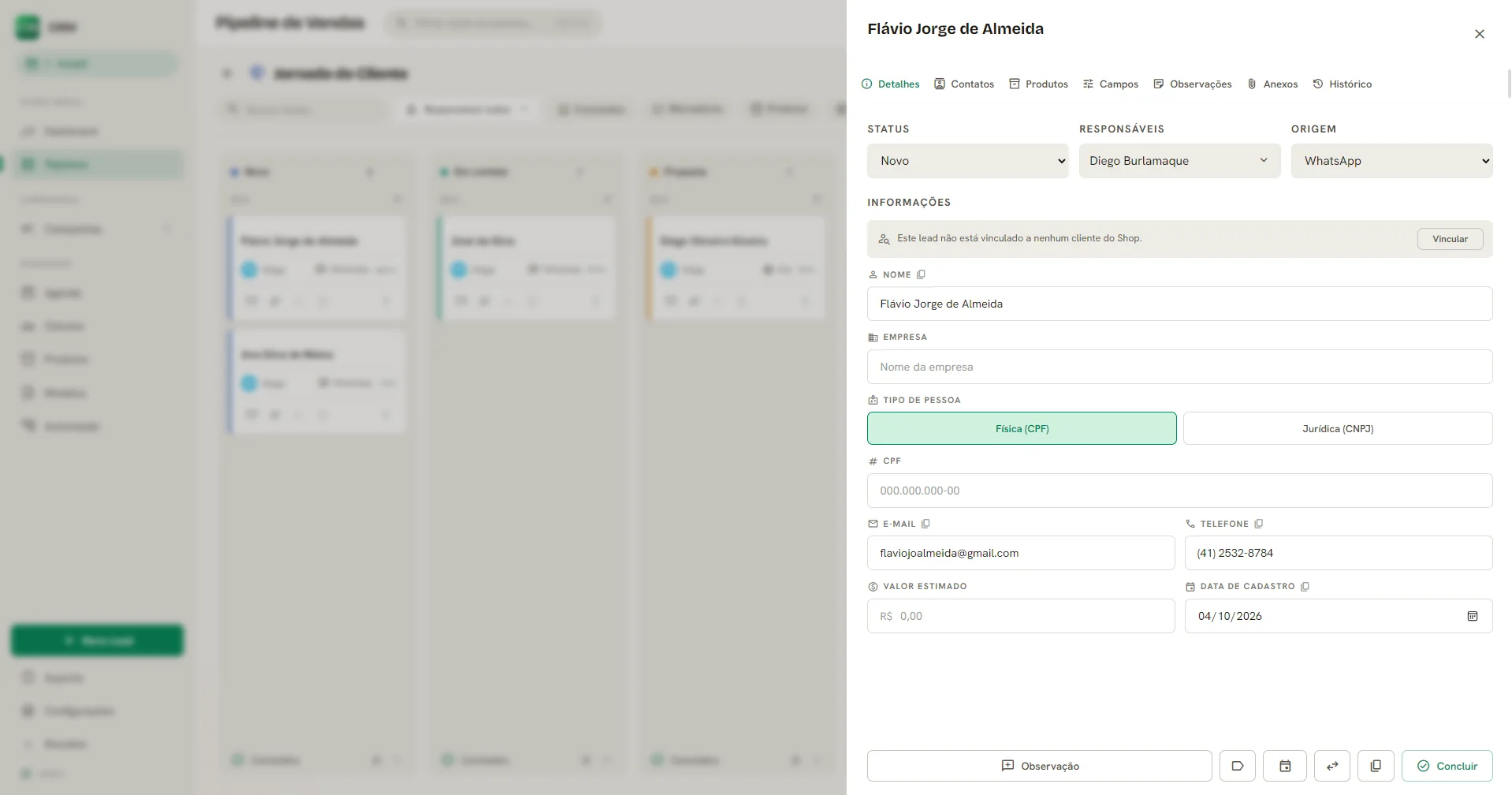Open the Status dropdown showing Novo
This screenshot has width=1512, height=795.
[968, 161]
